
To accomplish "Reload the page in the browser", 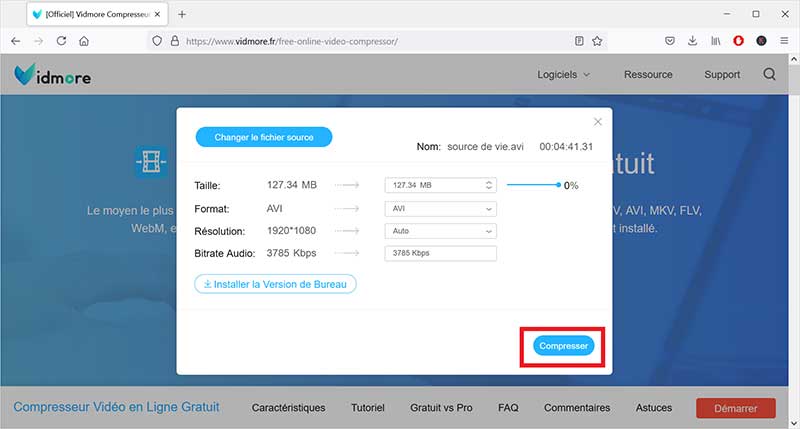I will (61, 41).
